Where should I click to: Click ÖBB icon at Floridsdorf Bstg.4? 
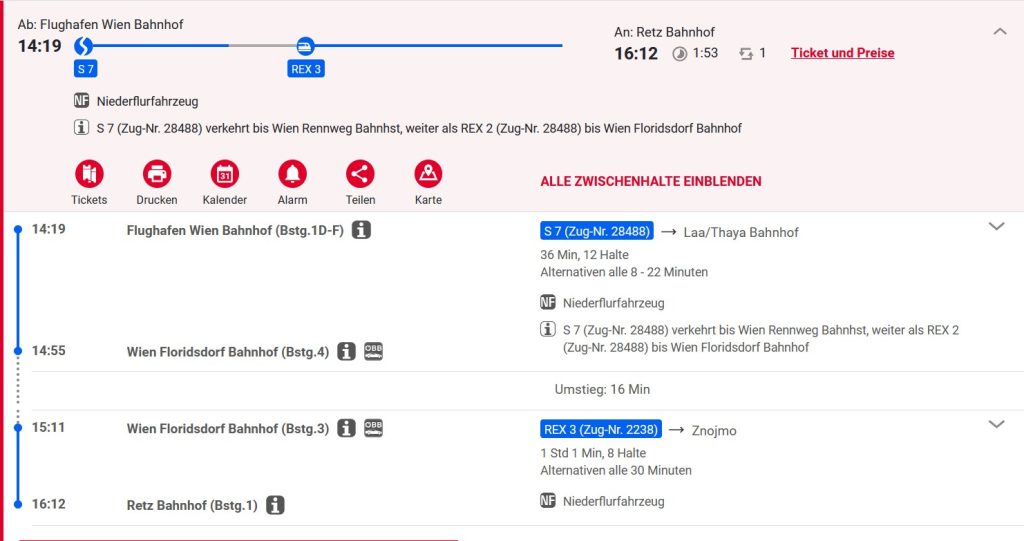373,351
